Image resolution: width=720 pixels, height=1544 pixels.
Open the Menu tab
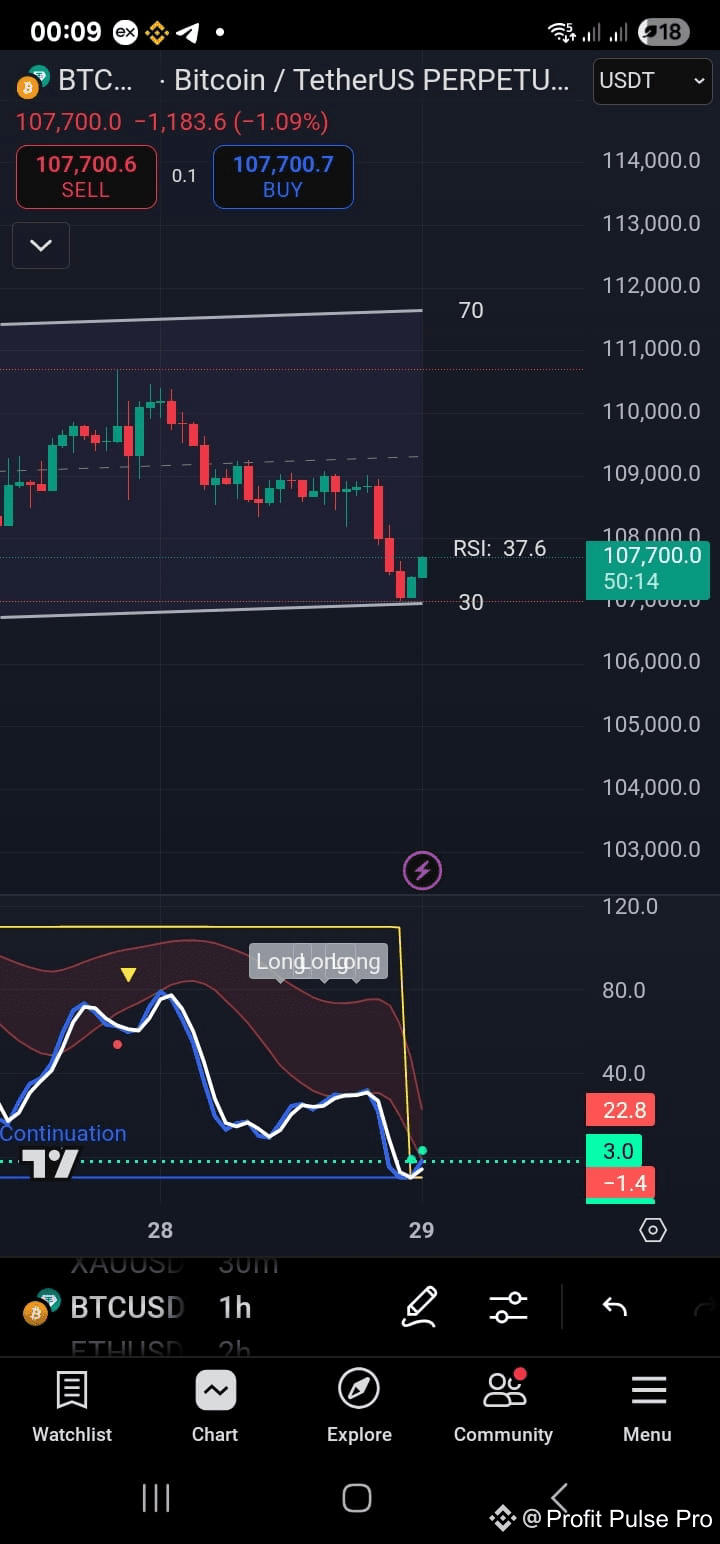647,1408
